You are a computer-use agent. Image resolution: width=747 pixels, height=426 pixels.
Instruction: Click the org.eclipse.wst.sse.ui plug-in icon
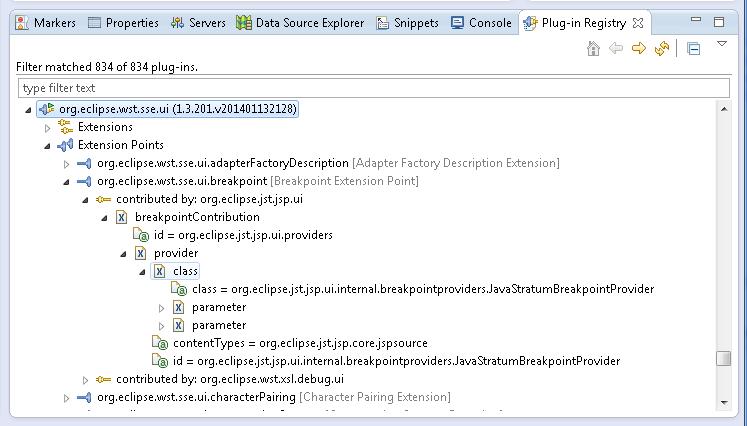[47, 109]
